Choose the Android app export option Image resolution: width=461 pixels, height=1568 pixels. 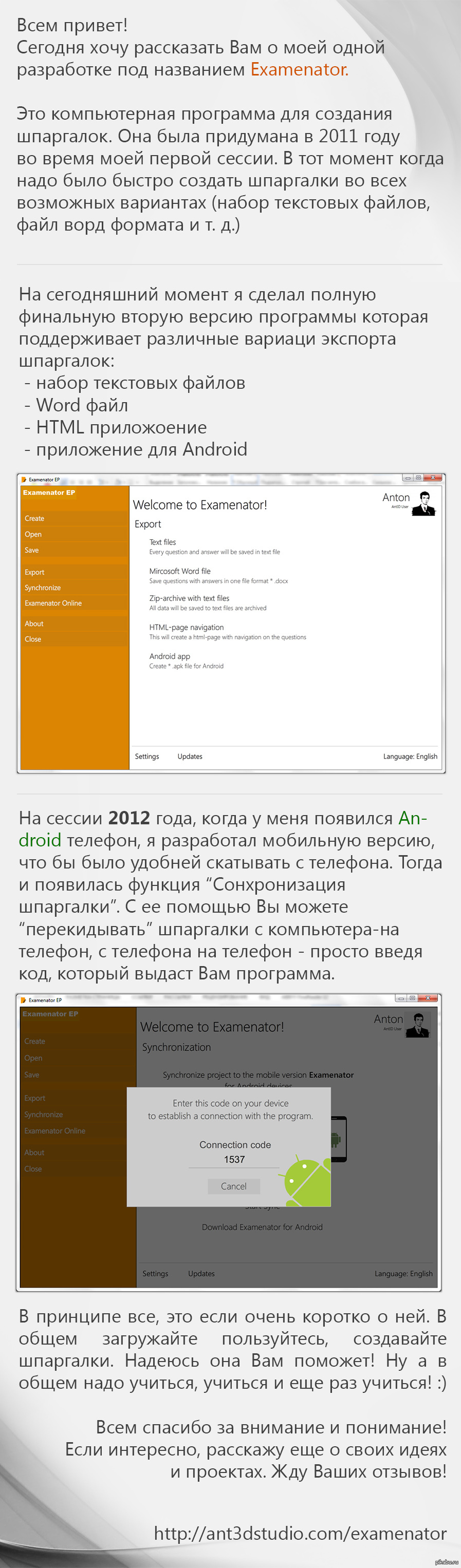(x=170, y=656)
